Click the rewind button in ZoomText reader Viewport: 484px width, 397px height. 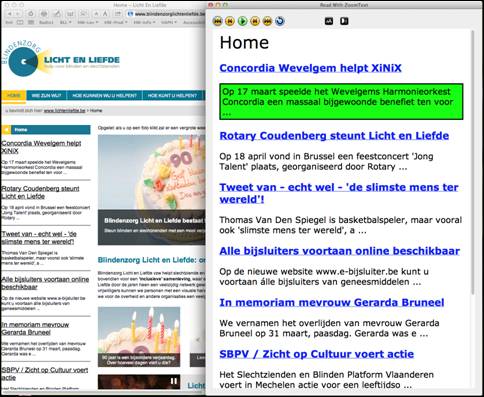point(218,21)
